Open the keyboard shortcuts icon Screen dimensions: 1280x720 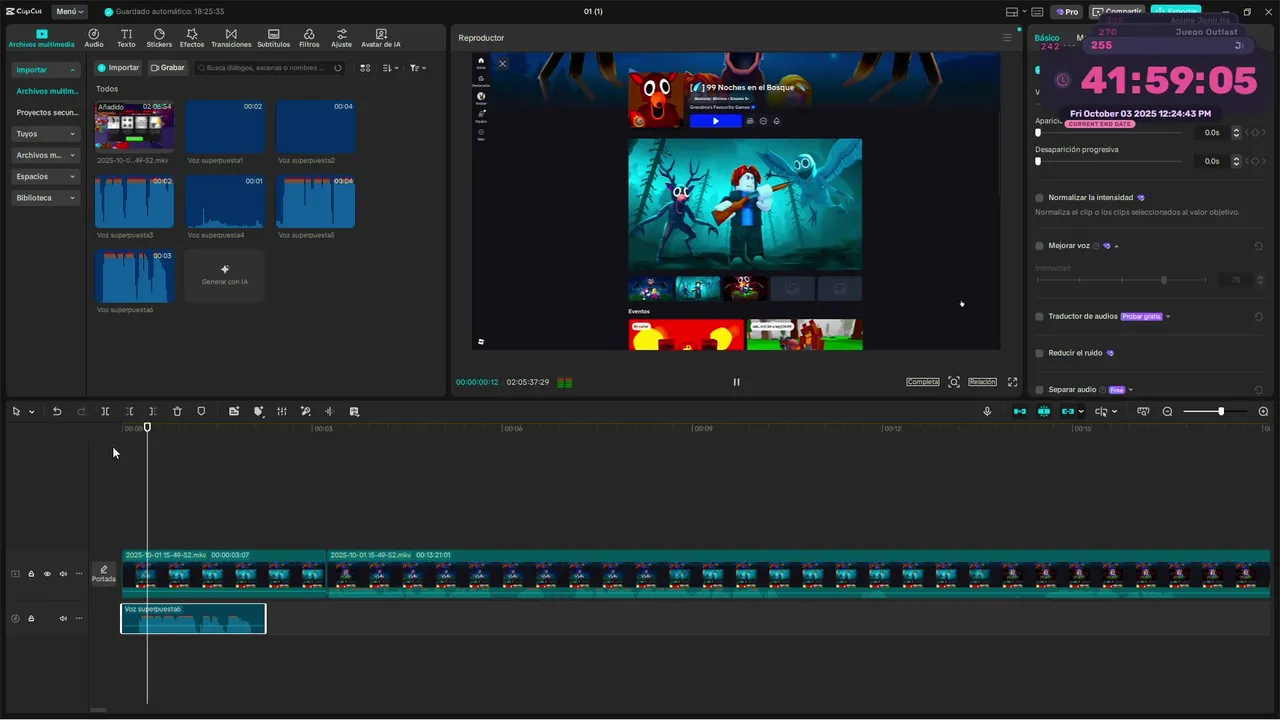[1037, 12]
